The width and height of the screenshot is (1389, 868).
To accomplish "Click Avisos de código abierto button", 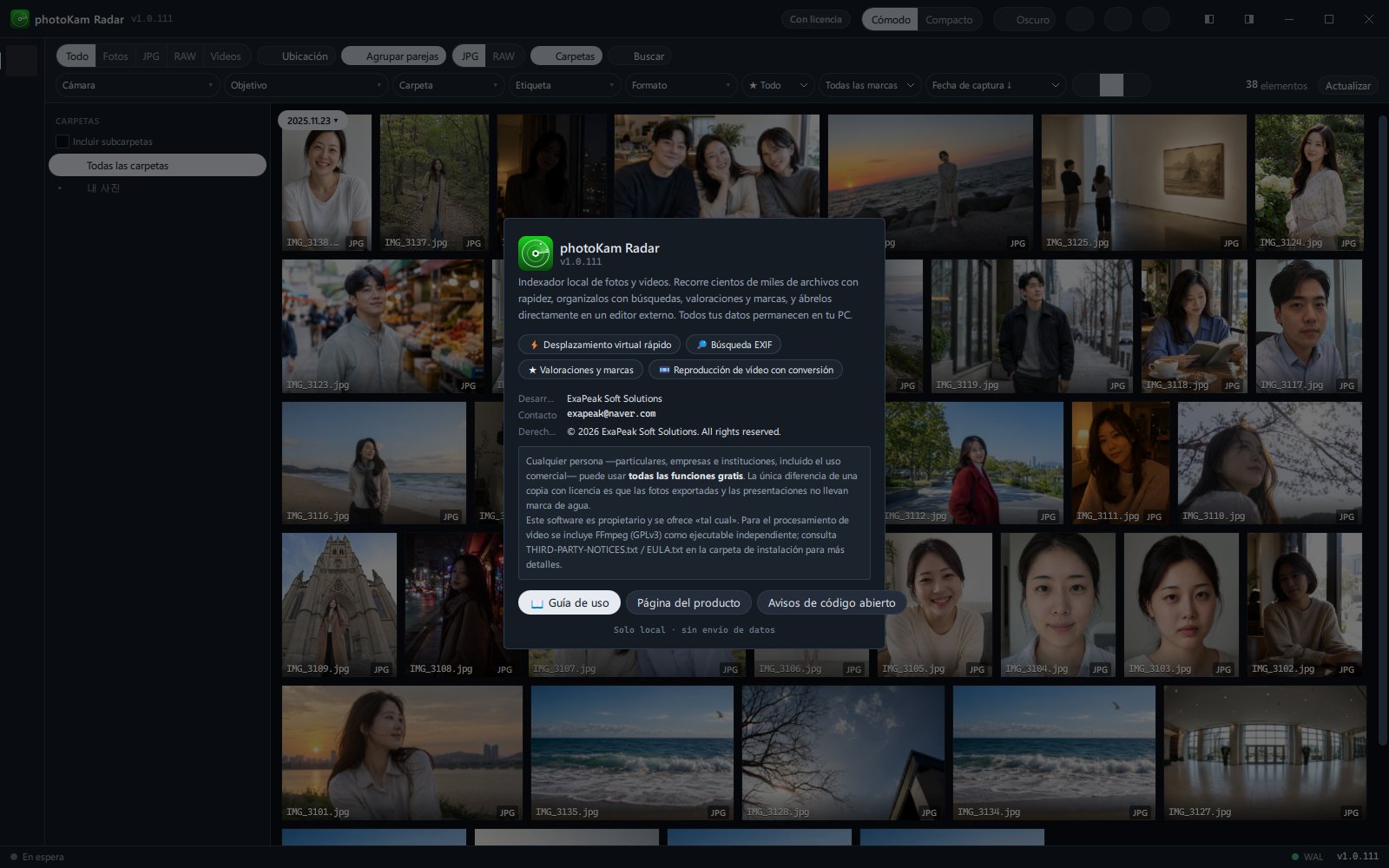I will point(832,602).
